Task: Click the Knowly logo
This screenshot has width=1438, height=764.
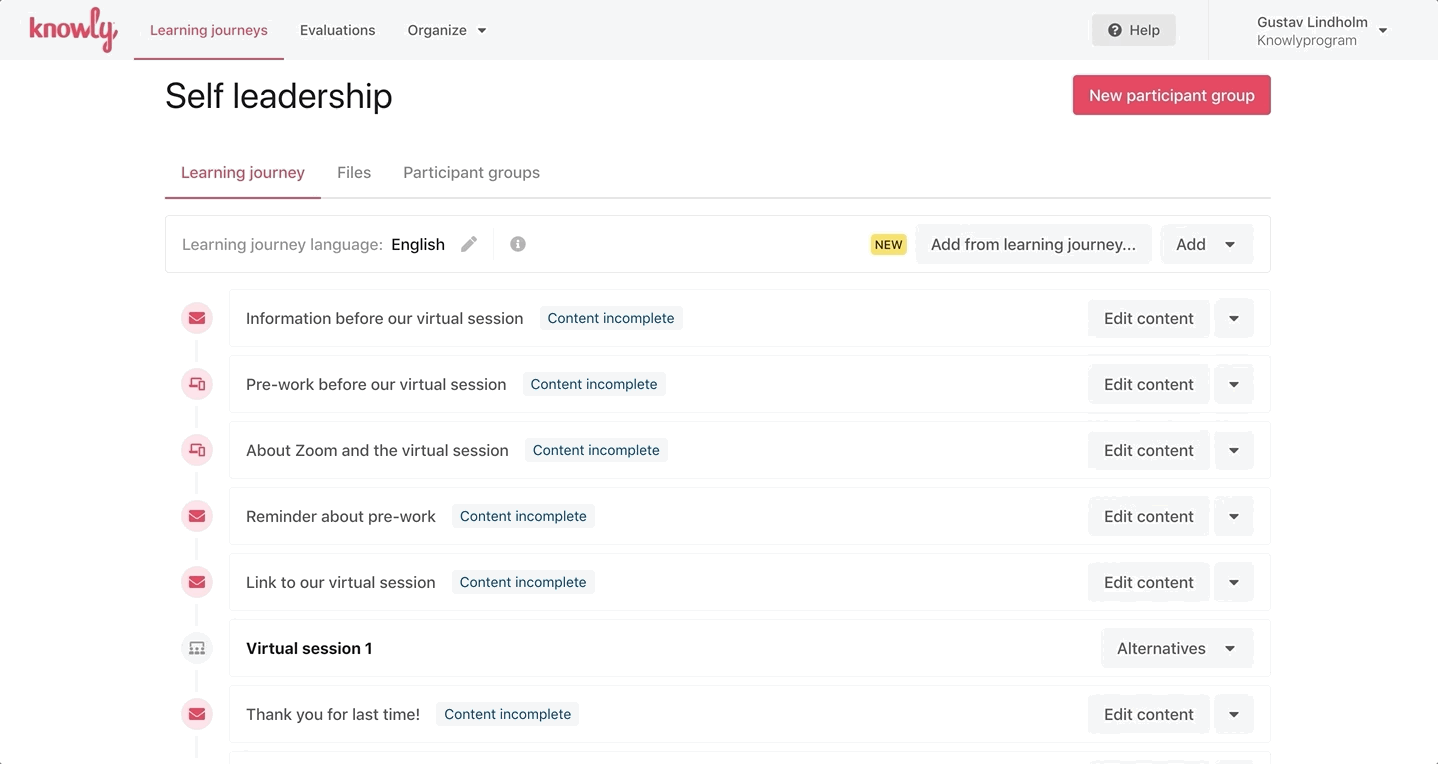Action: pyautogui.click(x=73, y=31)
